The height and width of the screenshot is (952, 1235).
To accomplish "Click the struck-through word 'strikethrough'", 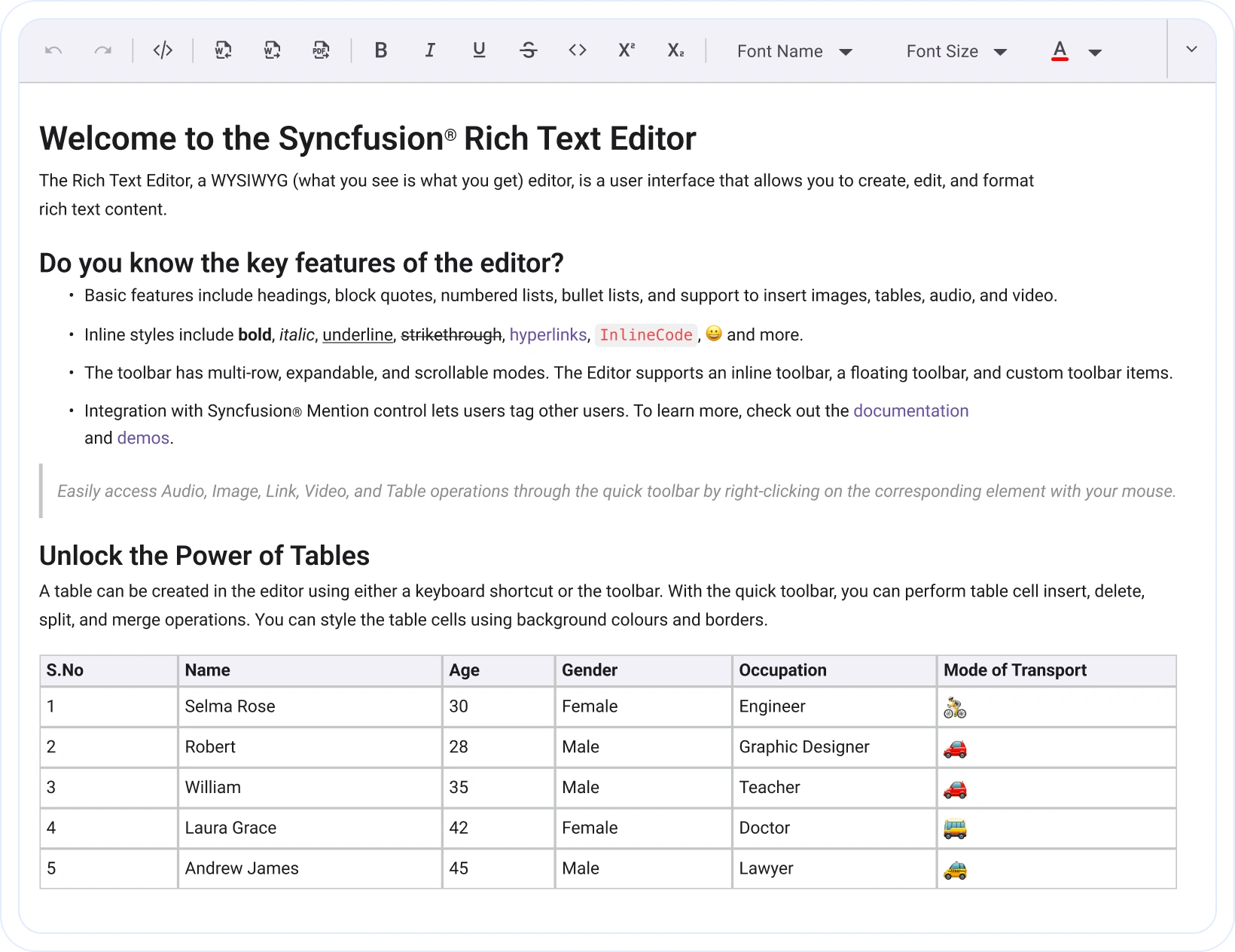I will click(x=451, y=334).
